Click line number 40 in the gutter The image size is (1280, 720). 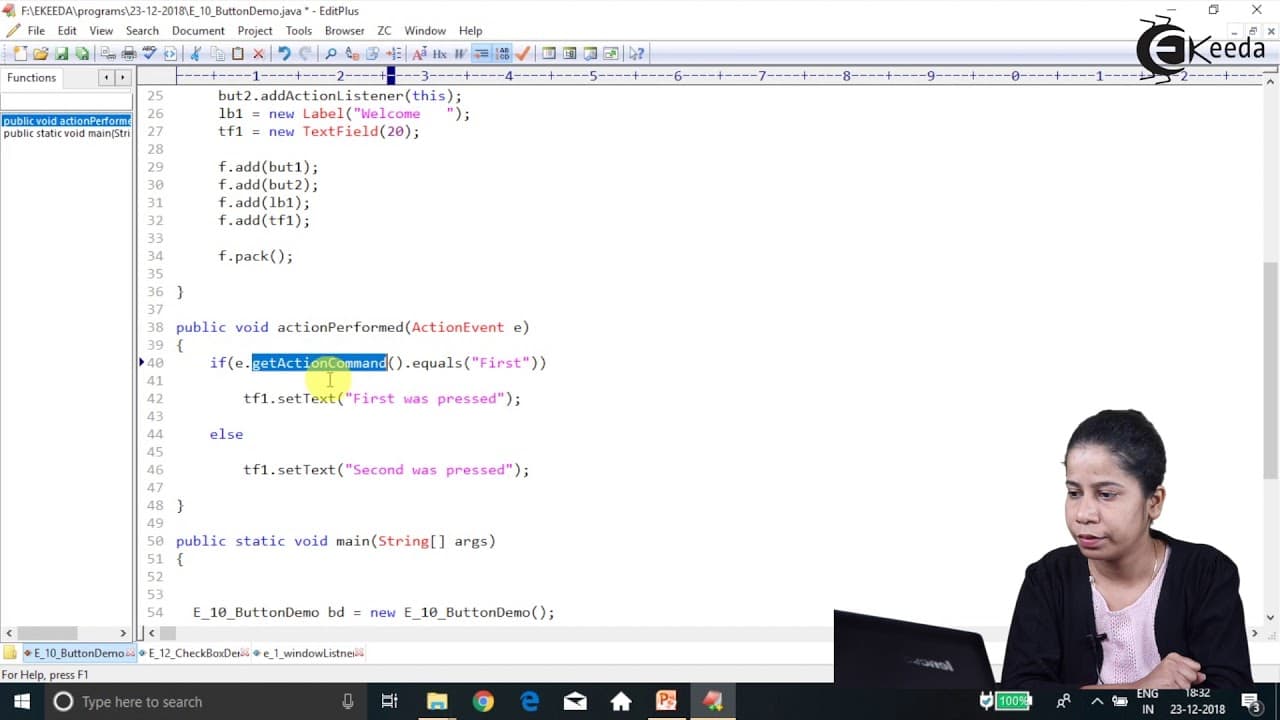[x=155, y=363]
